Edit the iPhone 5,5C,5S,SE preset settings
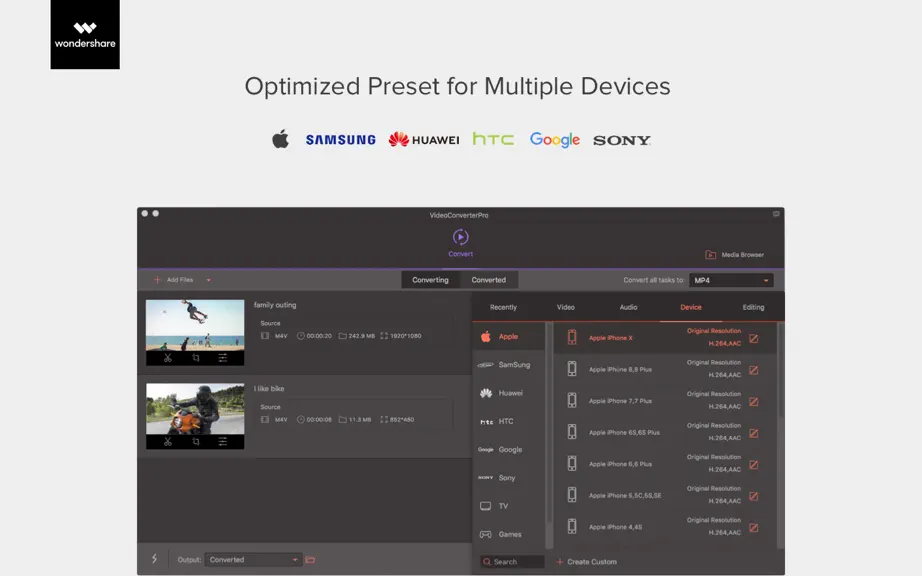 [754, 497]
